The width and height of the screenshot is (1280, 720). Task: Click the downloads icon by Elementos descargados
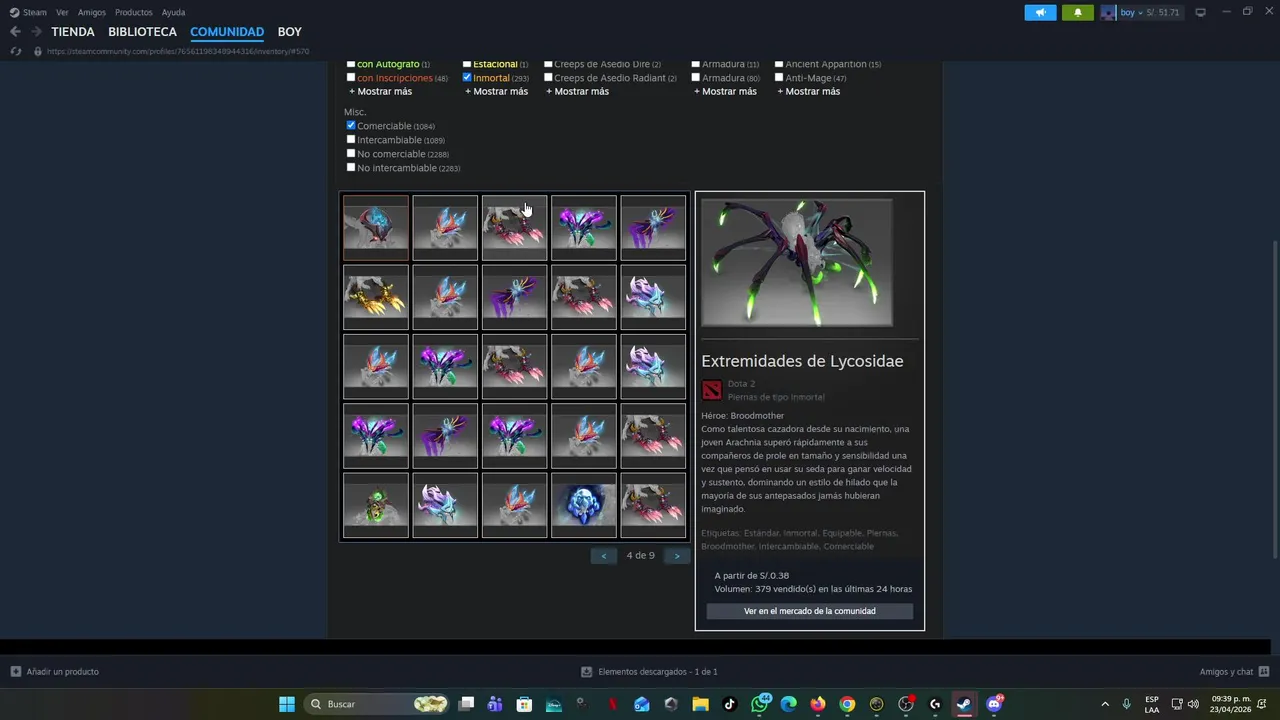pos(586,672)
